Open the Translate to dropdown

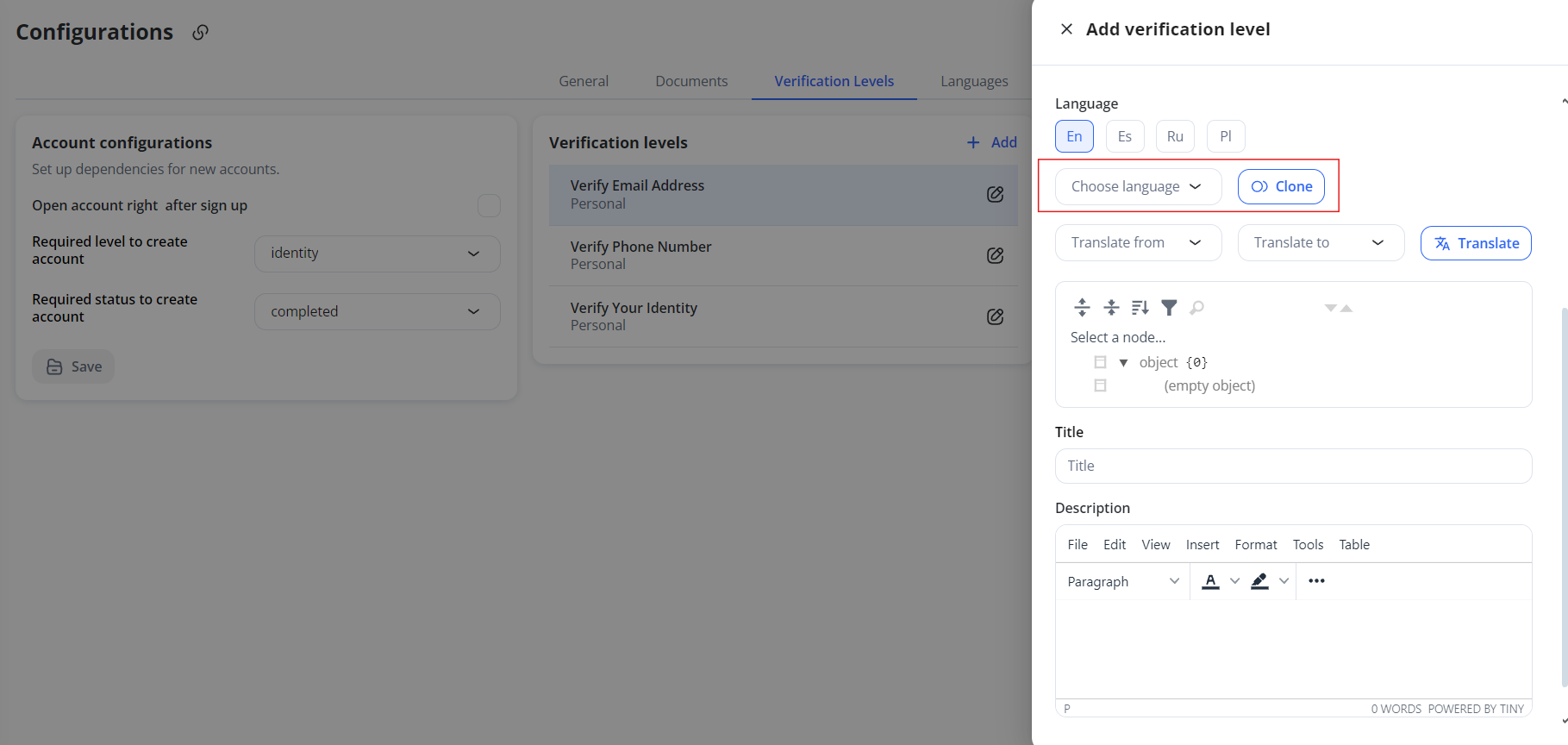click(1321, 242)
